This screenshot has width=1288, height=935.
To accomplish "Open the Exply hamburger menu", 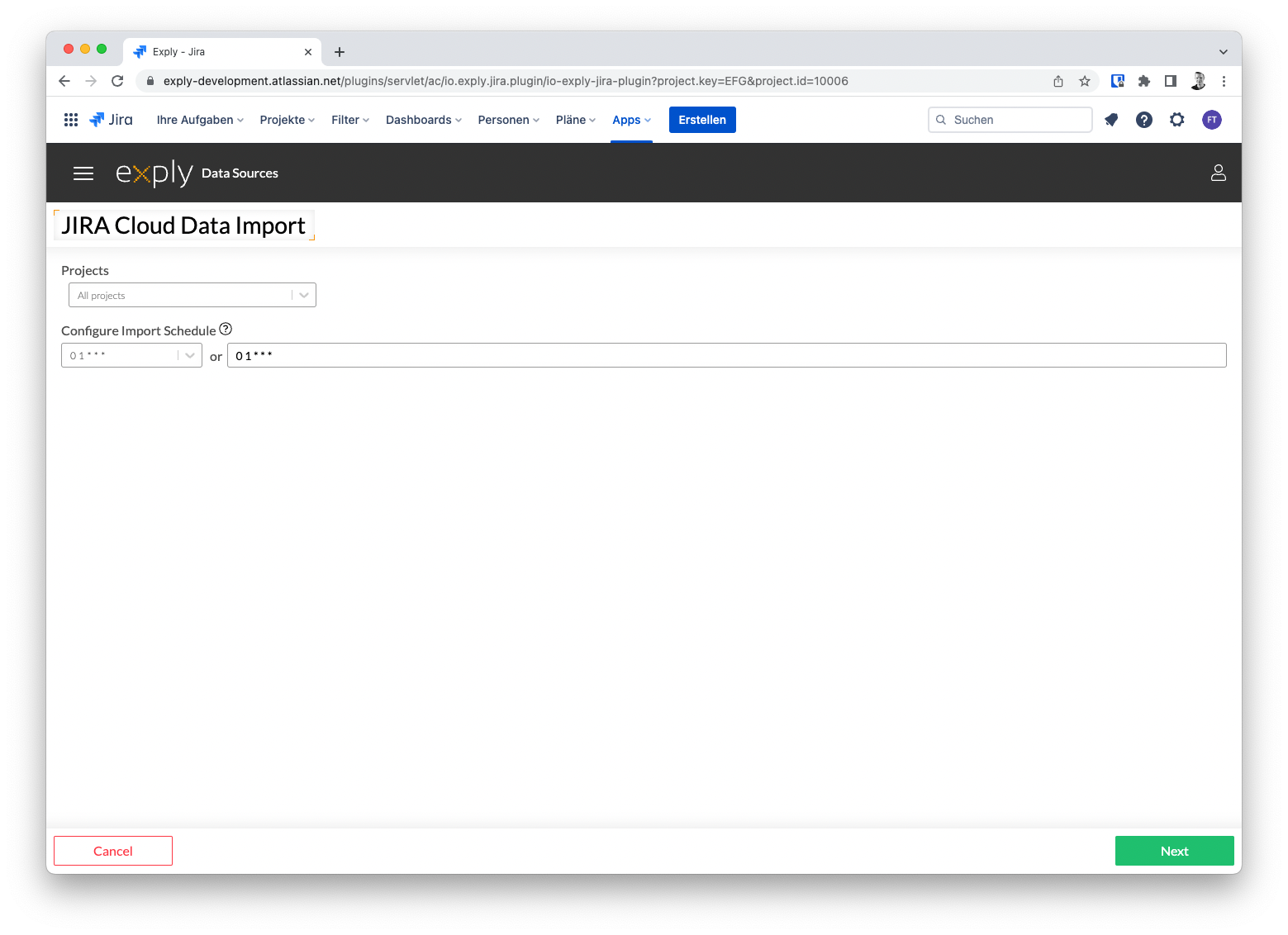I will [83, 173].
